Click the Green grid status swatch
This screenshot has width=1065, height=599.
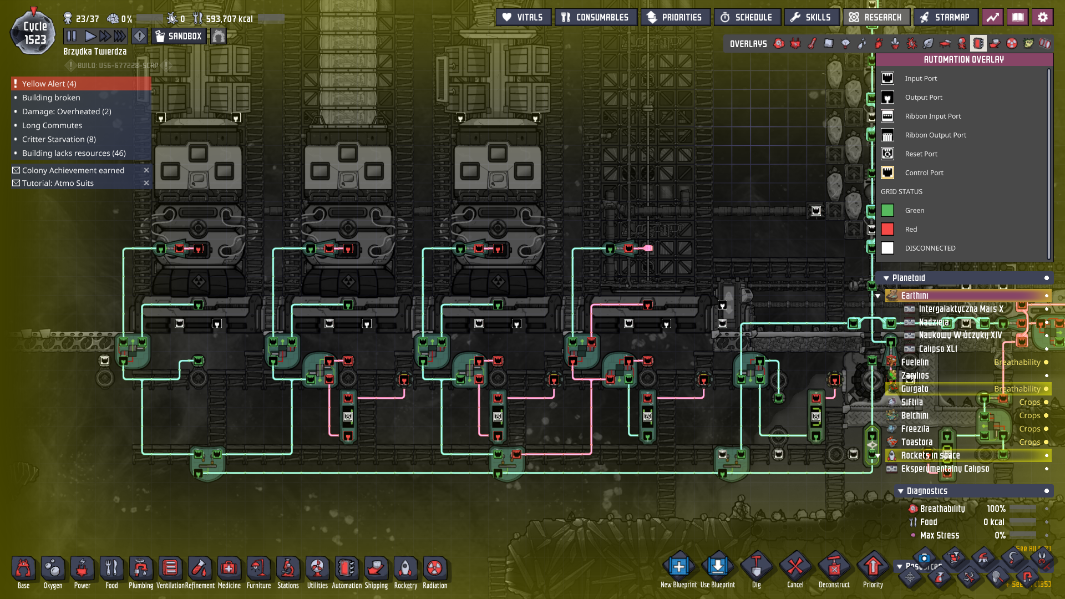(x=887, y=211)
